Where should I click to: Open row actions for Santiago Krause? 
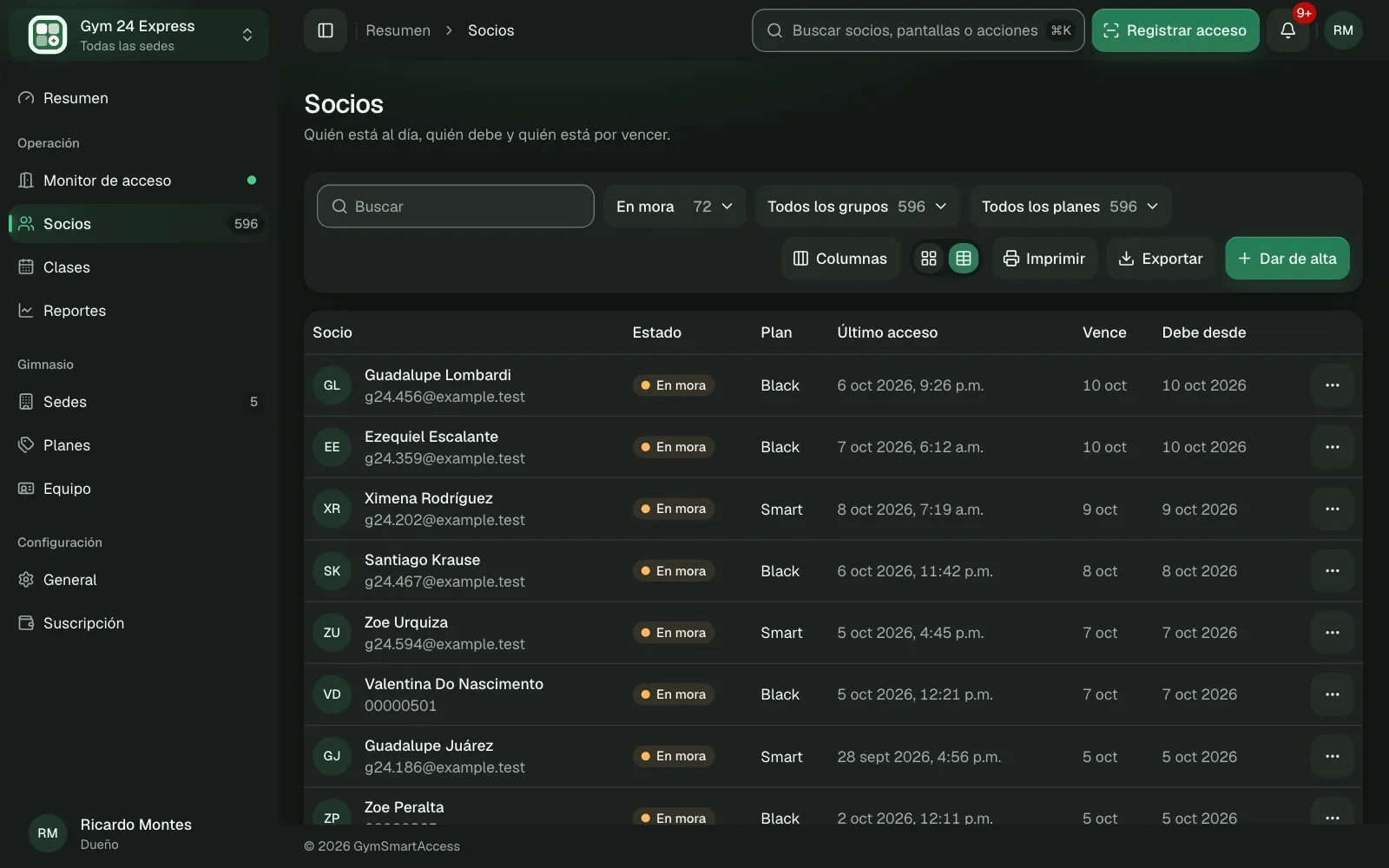(1333, 571)
